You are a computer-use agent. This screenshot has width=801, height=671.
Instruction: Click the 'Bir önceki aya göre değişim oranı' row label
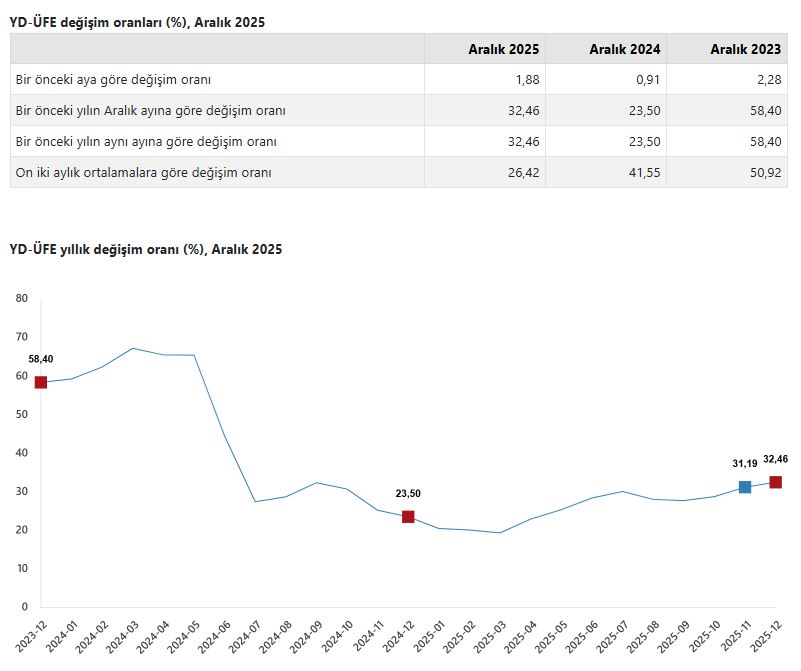pyautogui.click(x=113, y=80)
